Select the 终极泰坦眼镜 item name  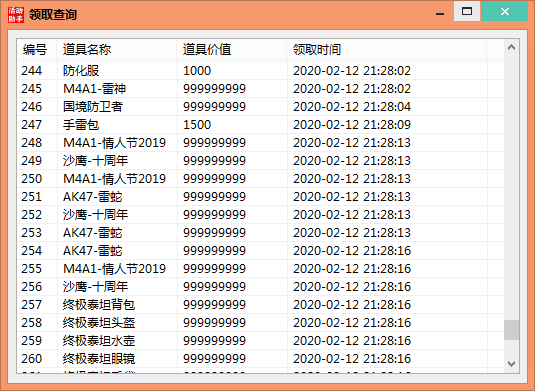point(99,359)
